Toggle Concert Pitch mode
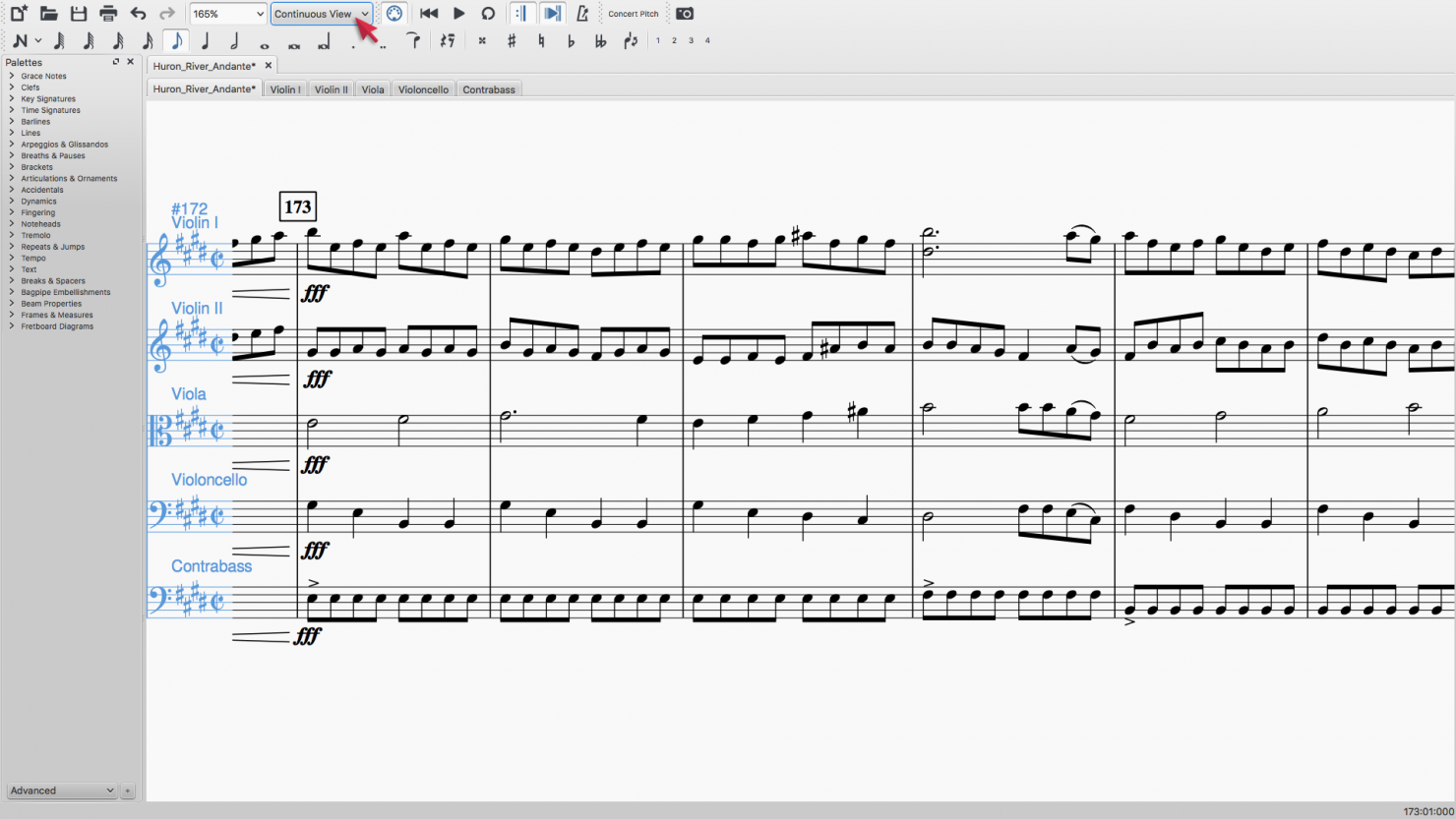 click(x=633, y=13)
